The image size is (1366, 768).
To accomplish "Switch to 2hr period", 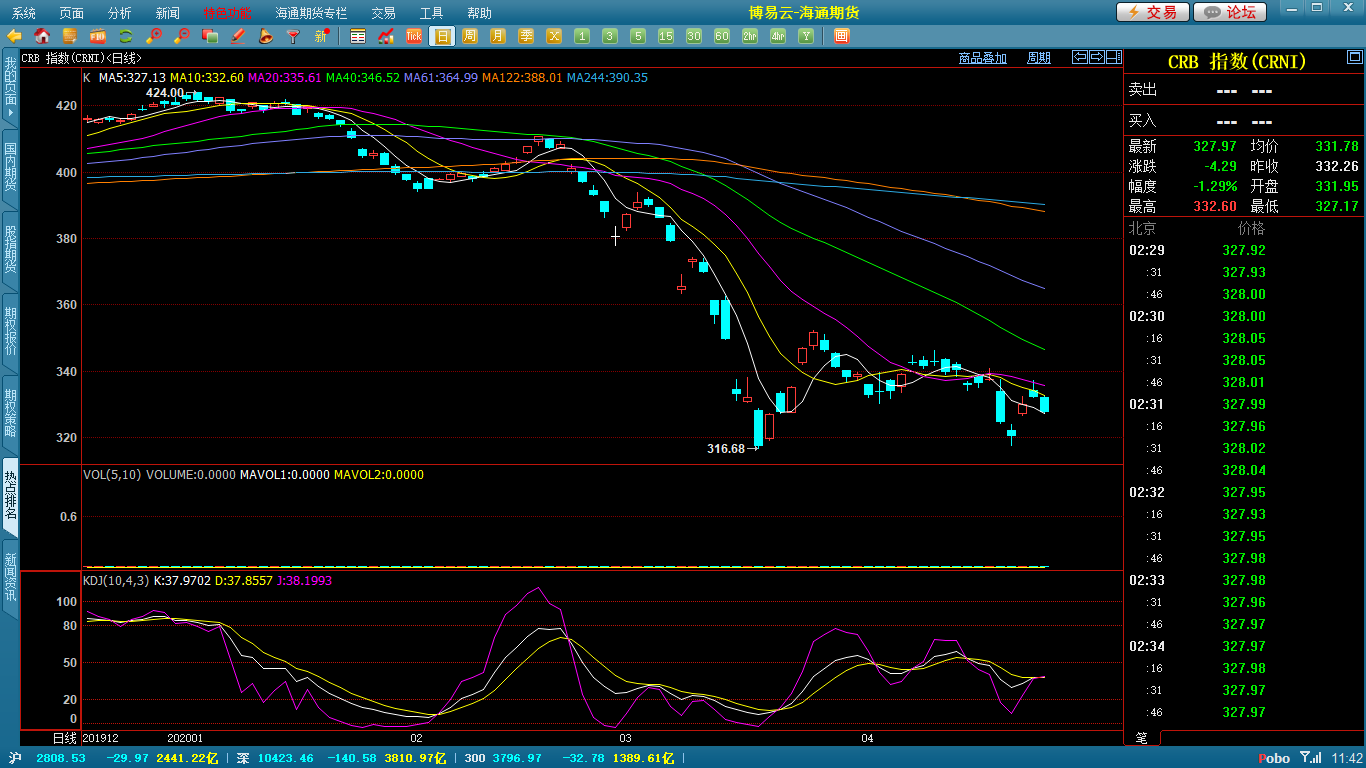I will point(750,36).
